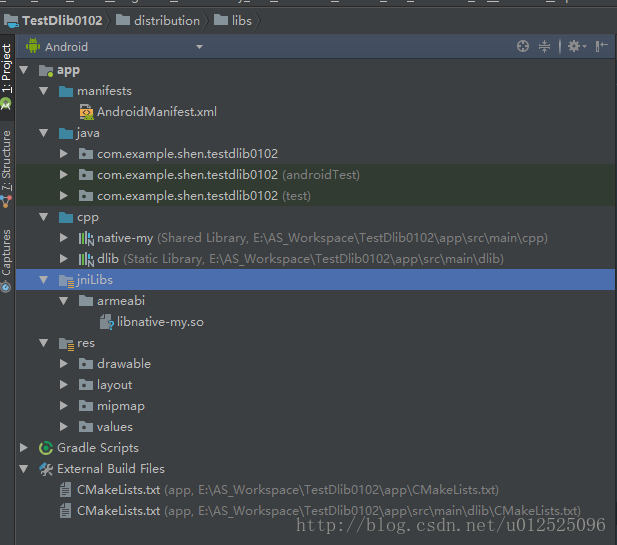Viewport: 617px width, 545px height.
Task: Collapse the res folder
Action: point(44,343)
